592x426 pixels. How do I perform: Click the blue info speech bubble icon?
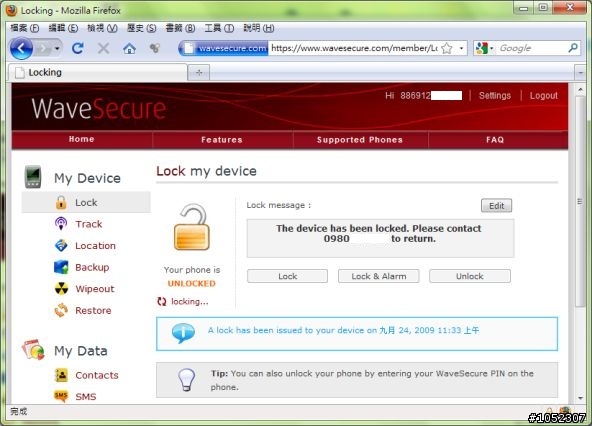point(183,333)
